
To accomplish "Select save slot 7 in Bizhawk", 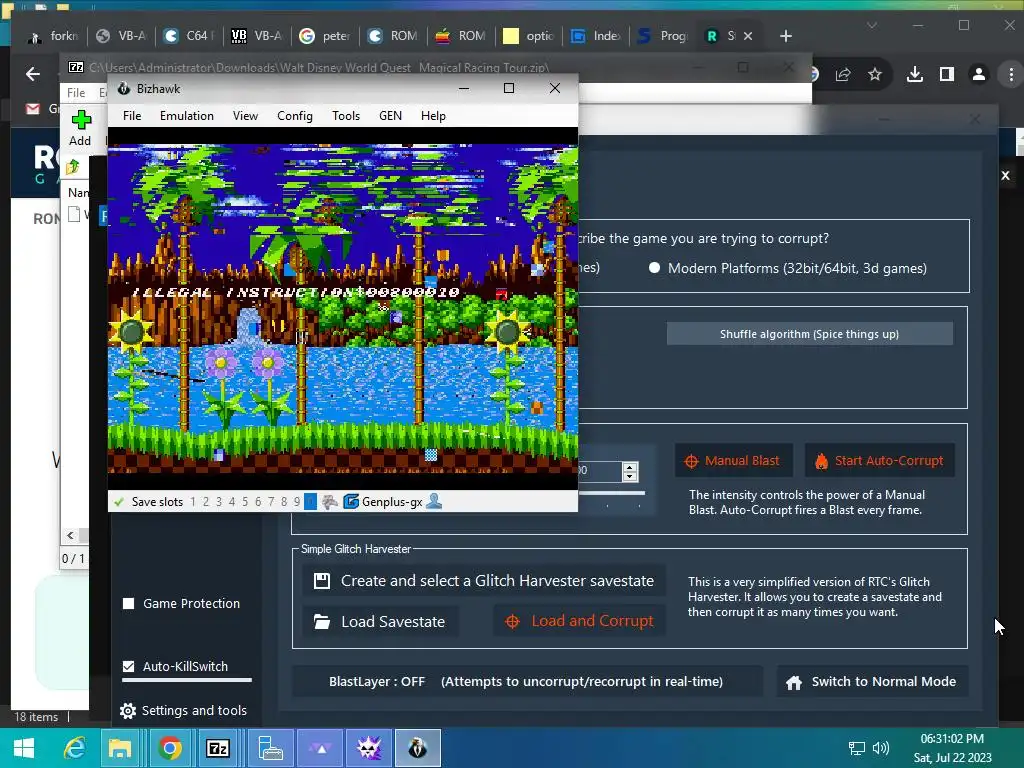I will click(x=271, y=502).
